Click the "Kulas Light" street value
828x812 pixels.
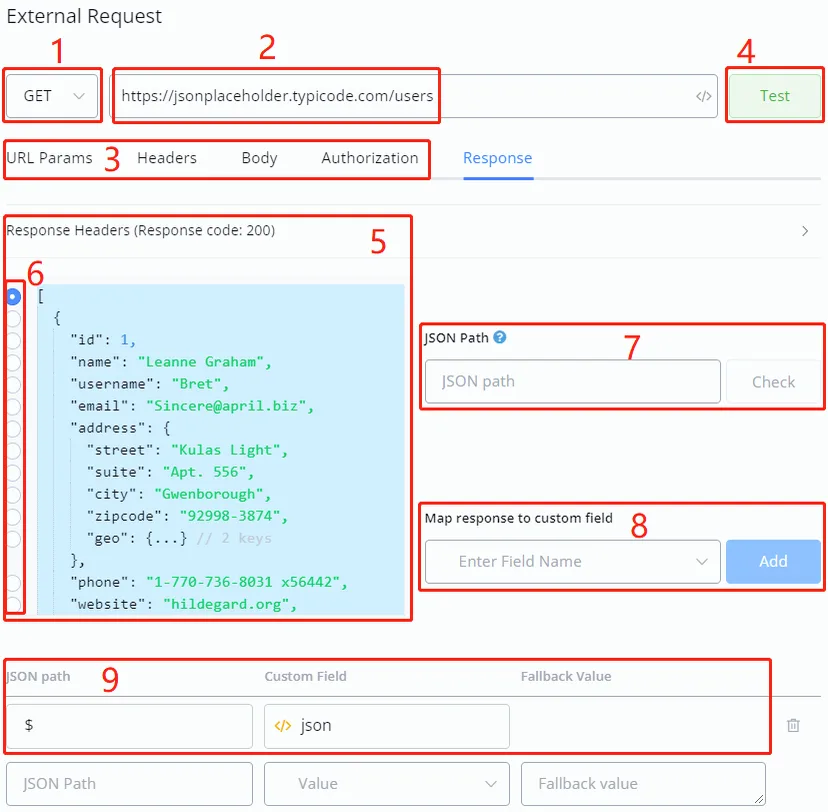pyautogui.click(x=226, y=450)
